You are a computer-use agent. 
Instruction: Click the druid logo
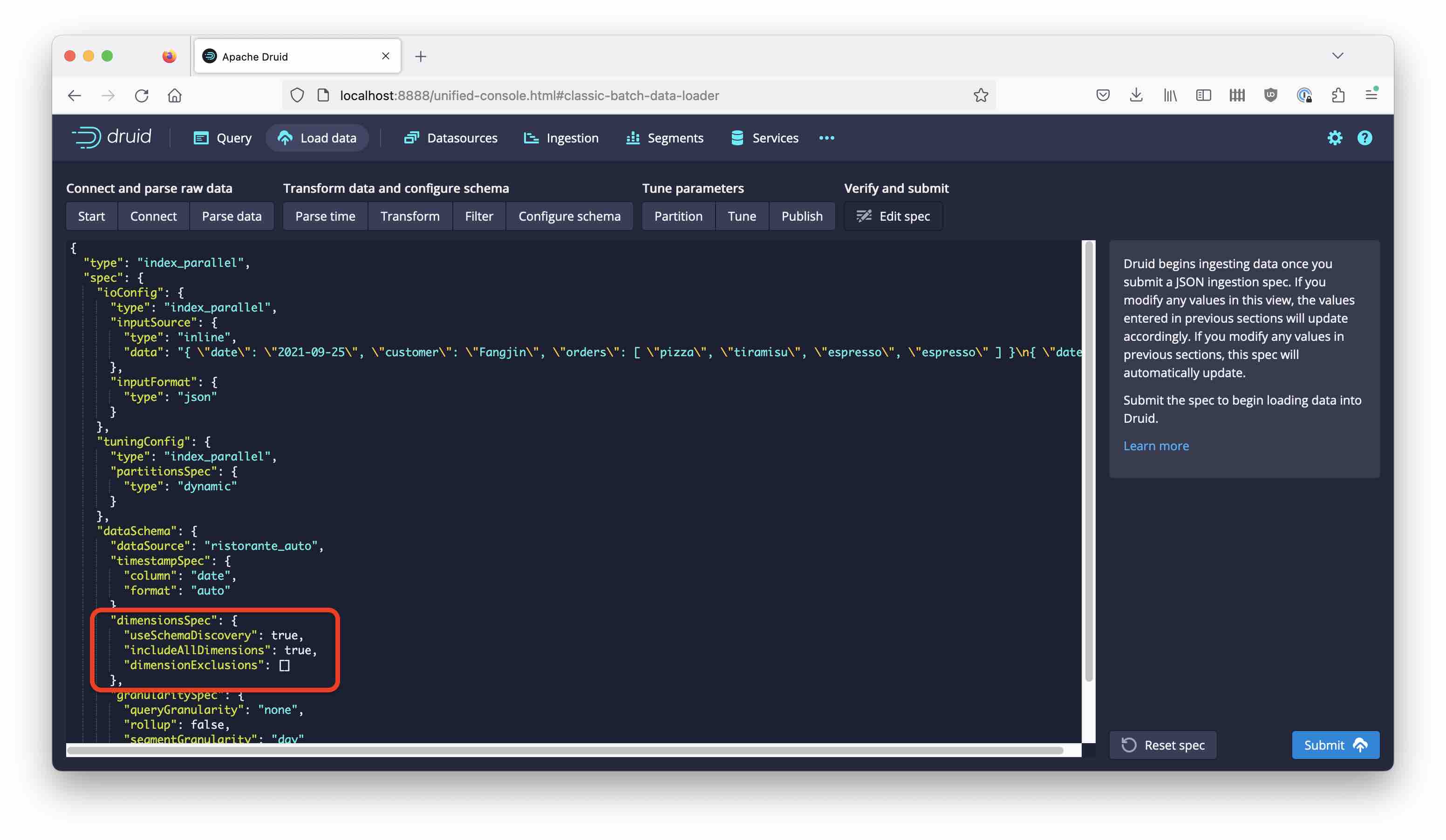[x=112, y=137]
